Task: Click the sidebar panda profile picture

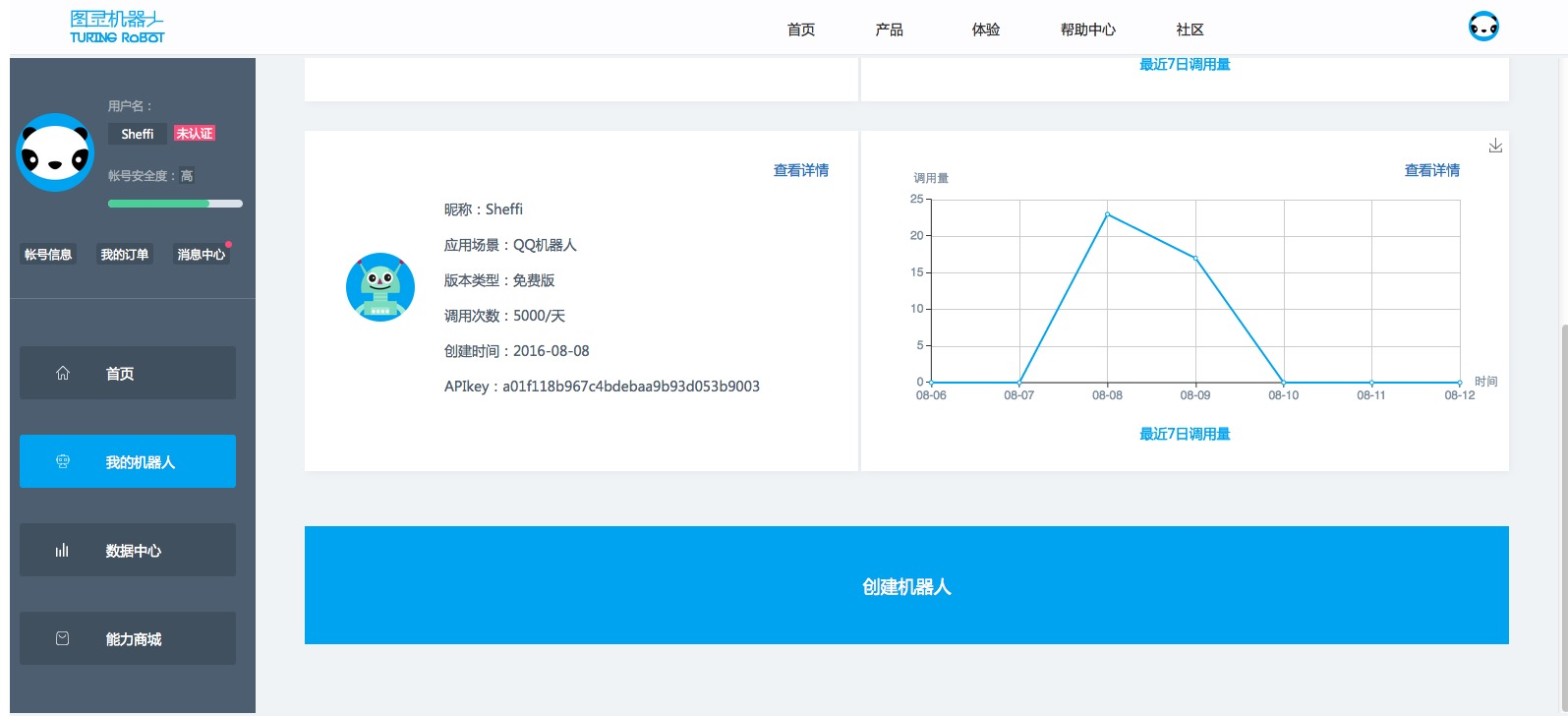Action: (x=56, y=152)
